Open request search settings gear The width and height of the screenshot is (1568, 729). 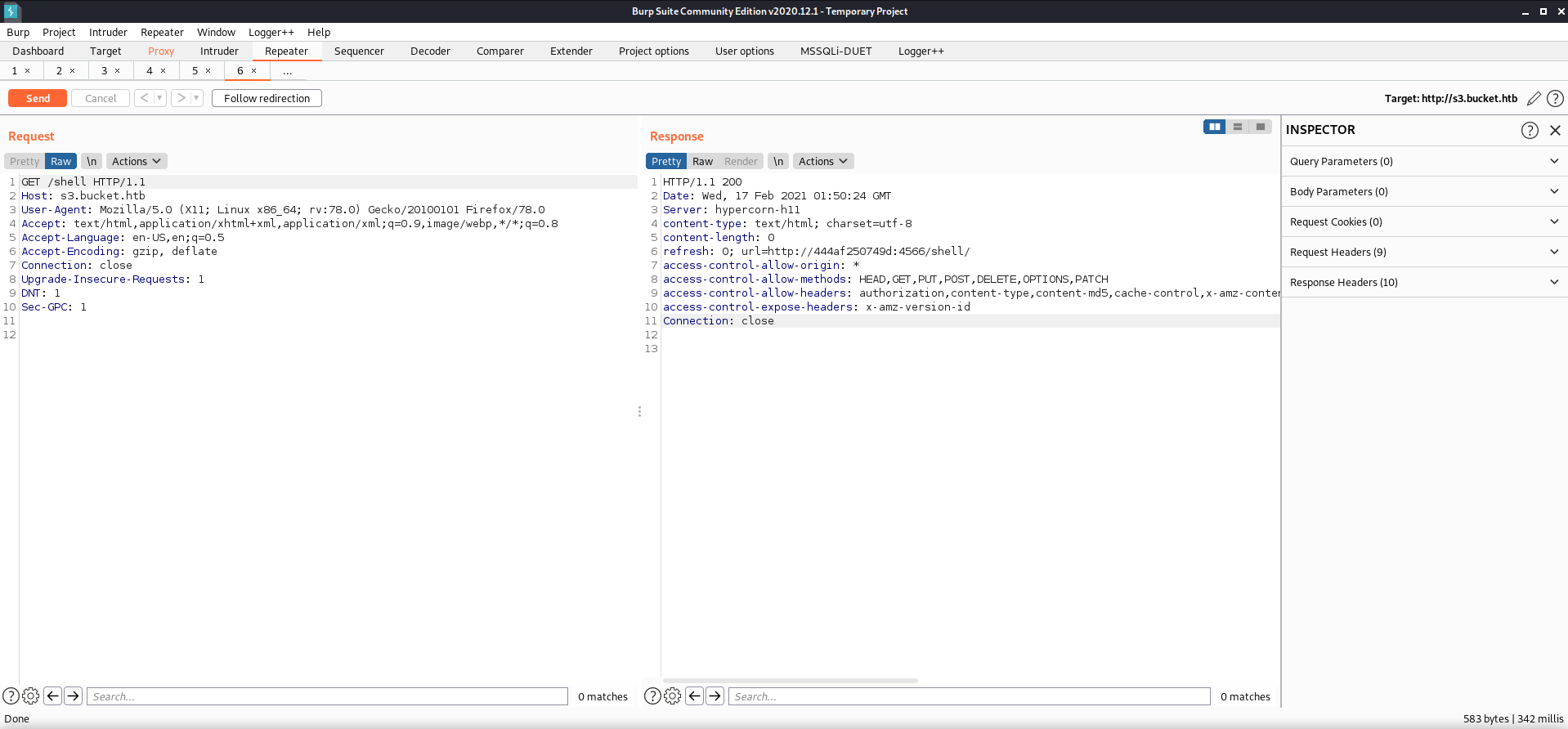click(31, 695)
